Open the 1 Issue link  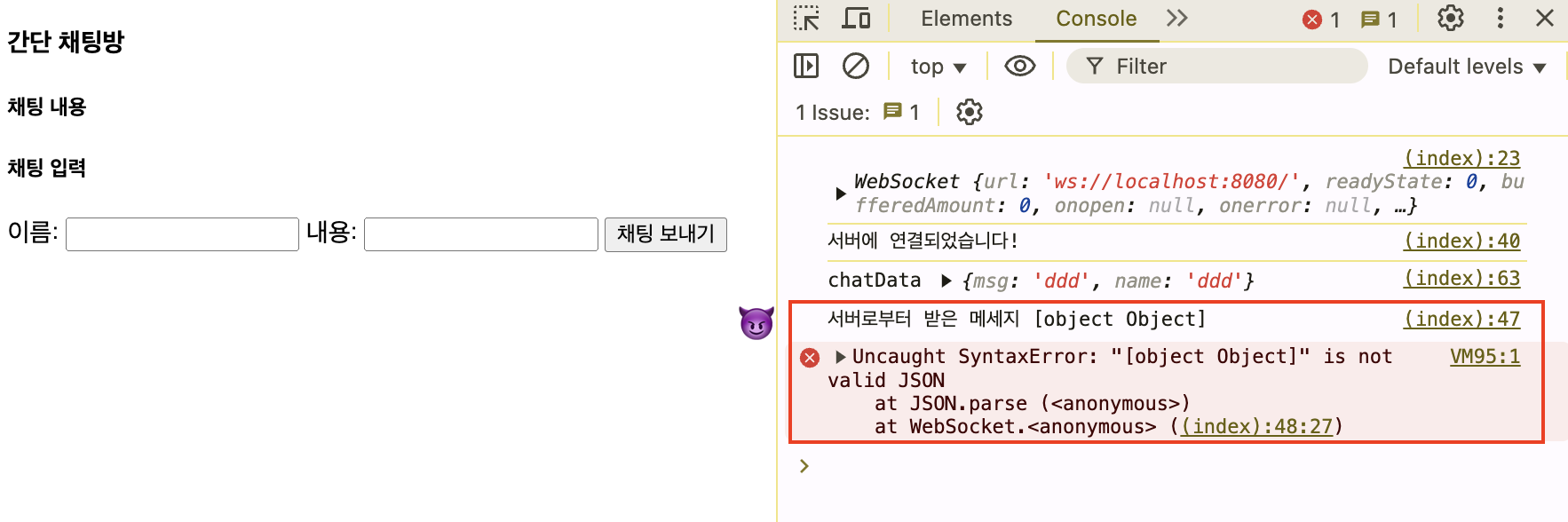click(x=858, y=113)
